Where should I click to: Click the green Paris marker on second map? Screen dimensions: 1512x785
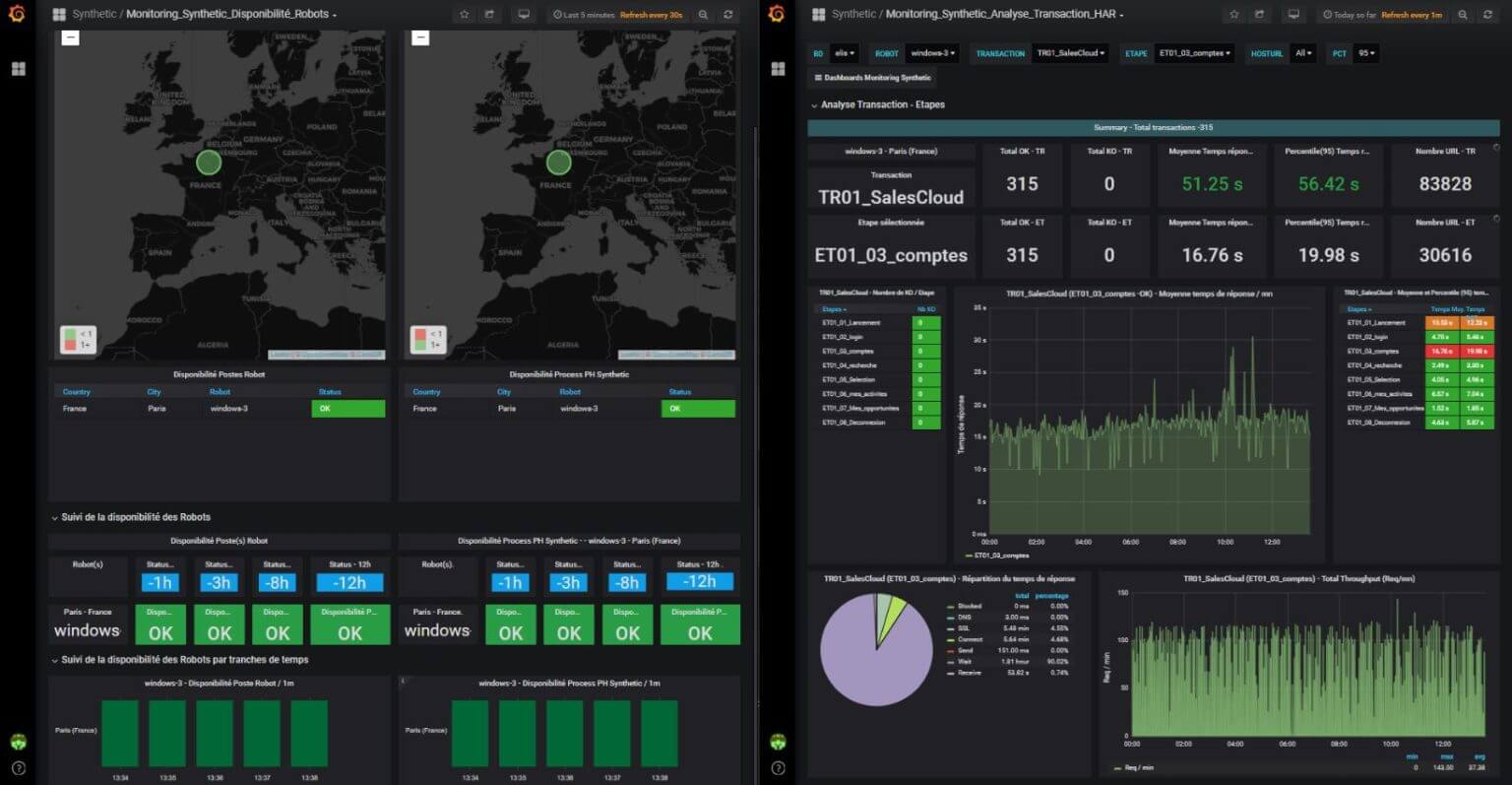(559, 162)
